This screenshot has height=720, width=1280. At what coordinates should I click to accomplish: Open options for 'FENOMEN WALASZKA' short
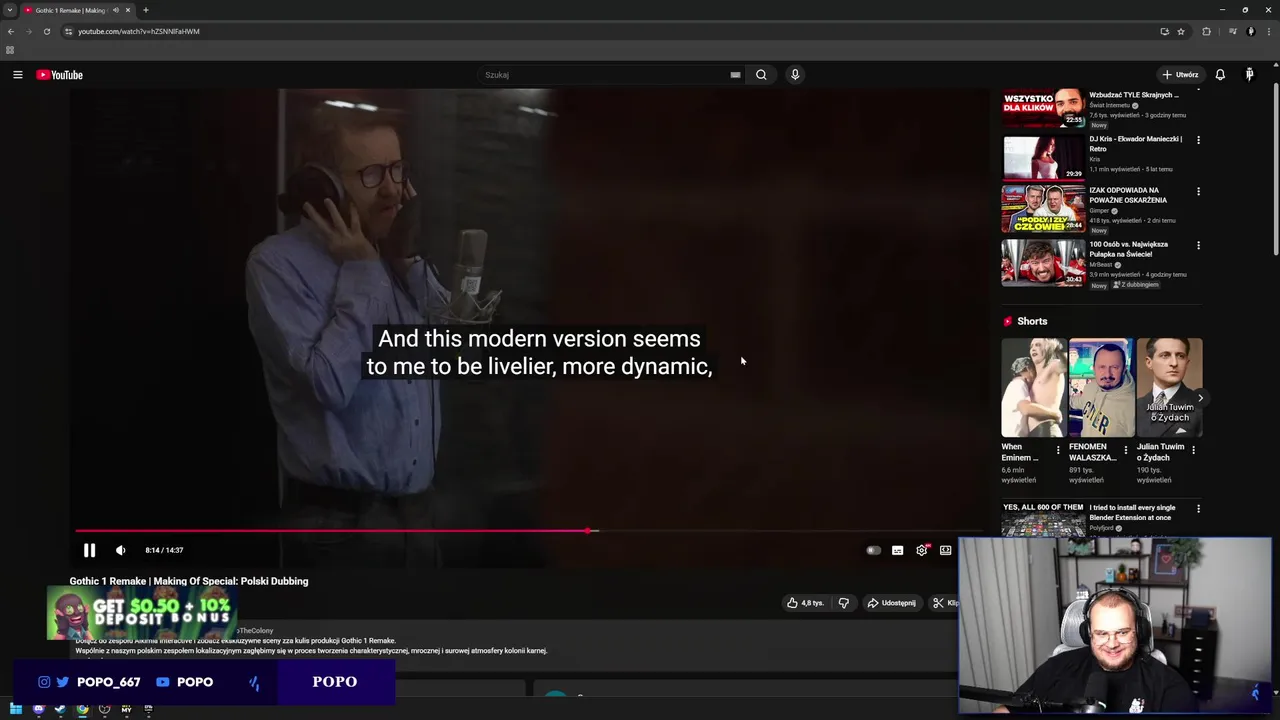(x=1126, y=450)
